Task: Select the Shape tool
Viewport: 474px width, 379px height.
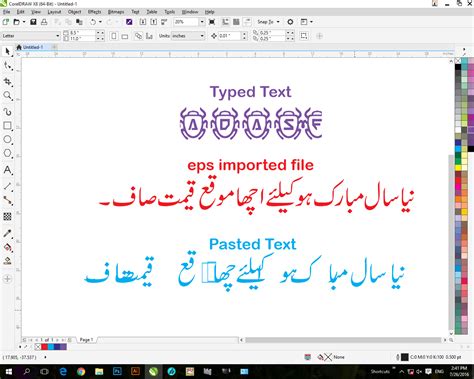Action: click(x=8, y=66)
